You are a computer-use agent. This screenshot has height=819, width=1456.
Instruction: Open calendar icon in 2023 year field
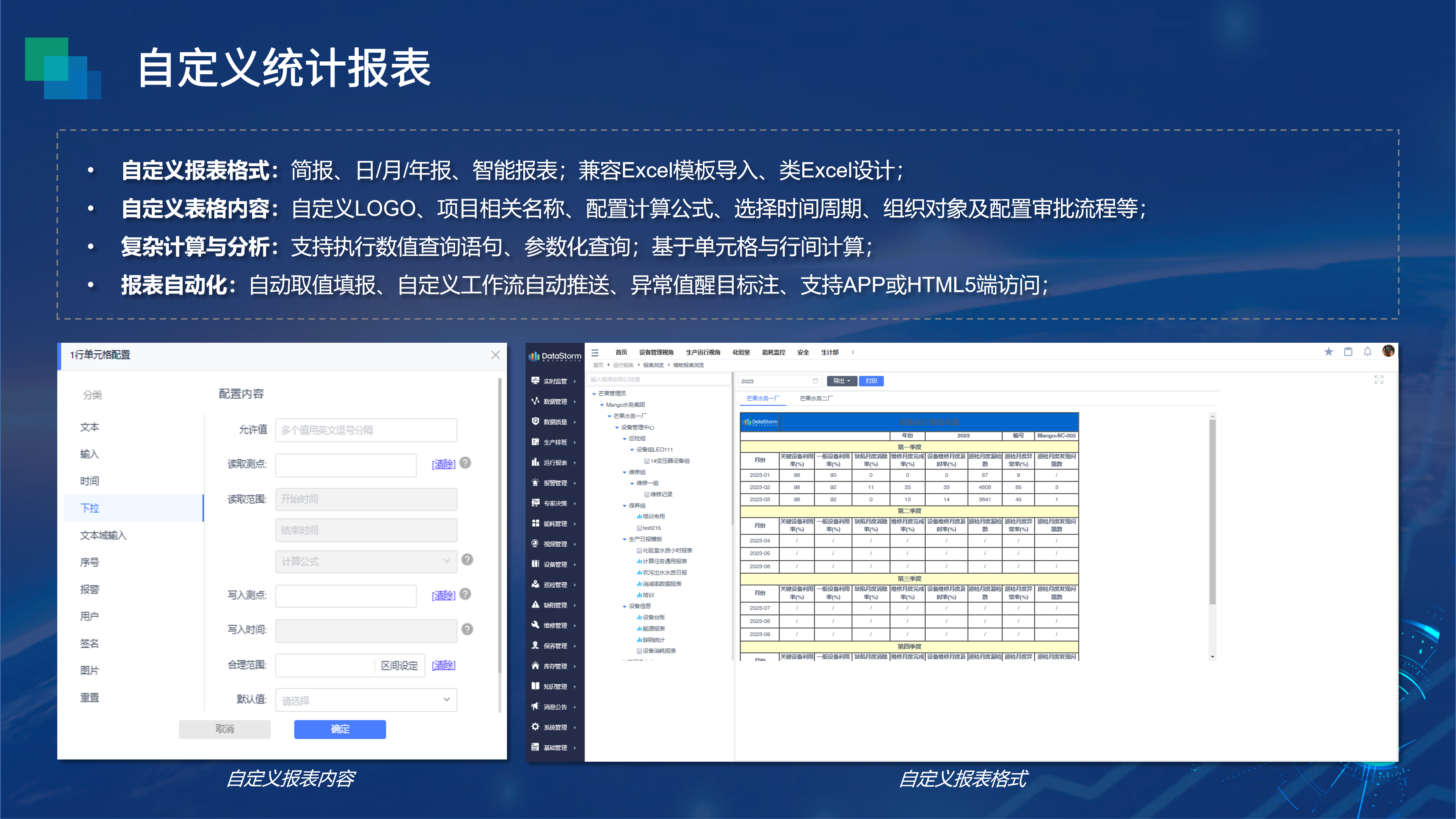(815, 381)
